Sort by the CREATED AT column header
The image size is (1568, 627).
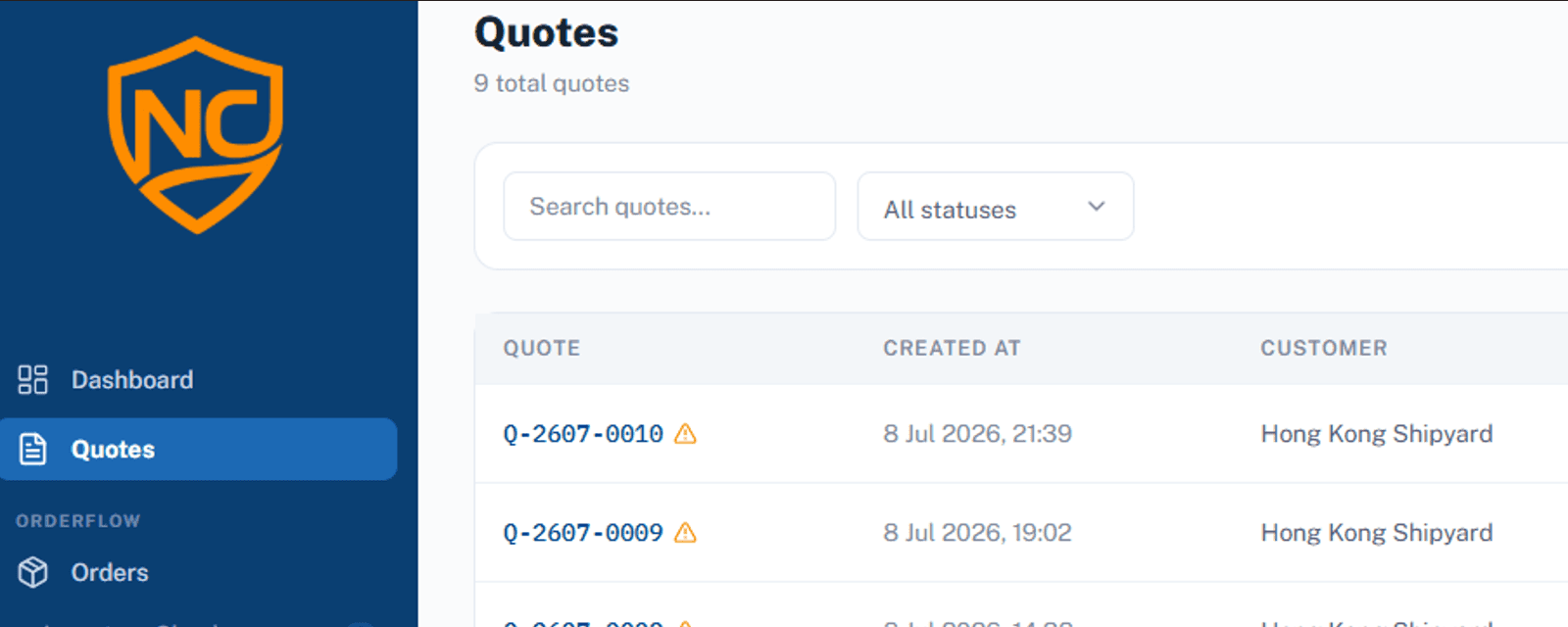pos(952,348)
